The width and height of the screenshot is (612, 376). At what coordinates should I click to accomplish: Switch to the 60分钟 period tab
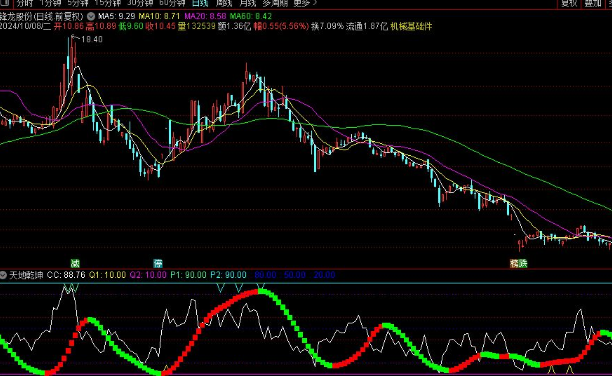(172, 3)
